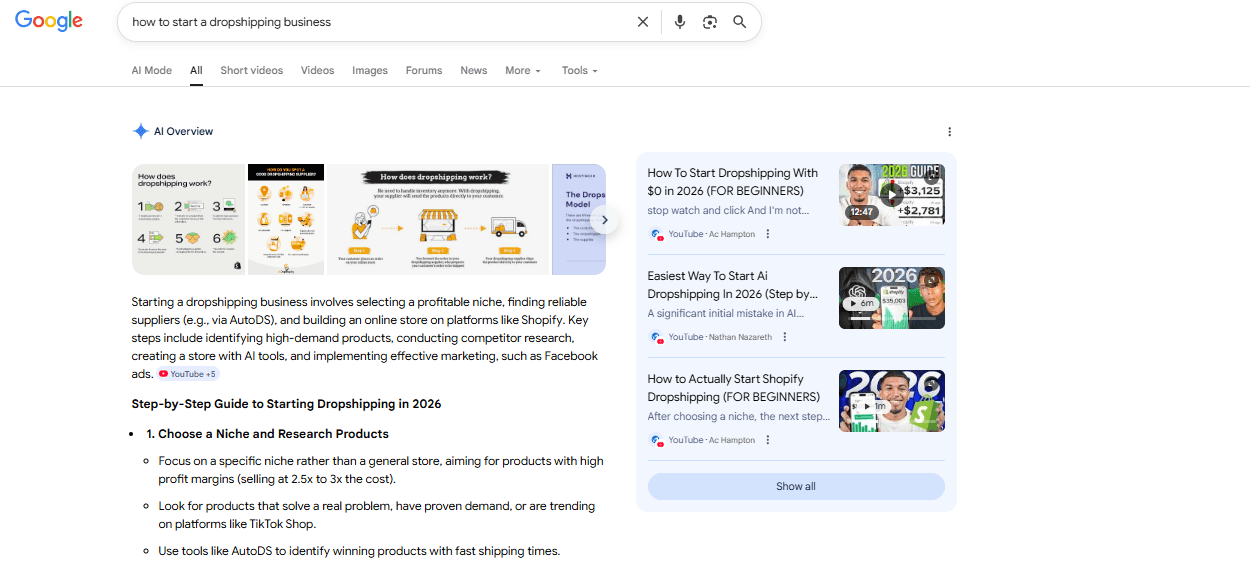Image resolution: width=1250 pixels, height=571 pixels.
Task: Select the All results tab
Action: pyautogui.click(x=196, y=71)
